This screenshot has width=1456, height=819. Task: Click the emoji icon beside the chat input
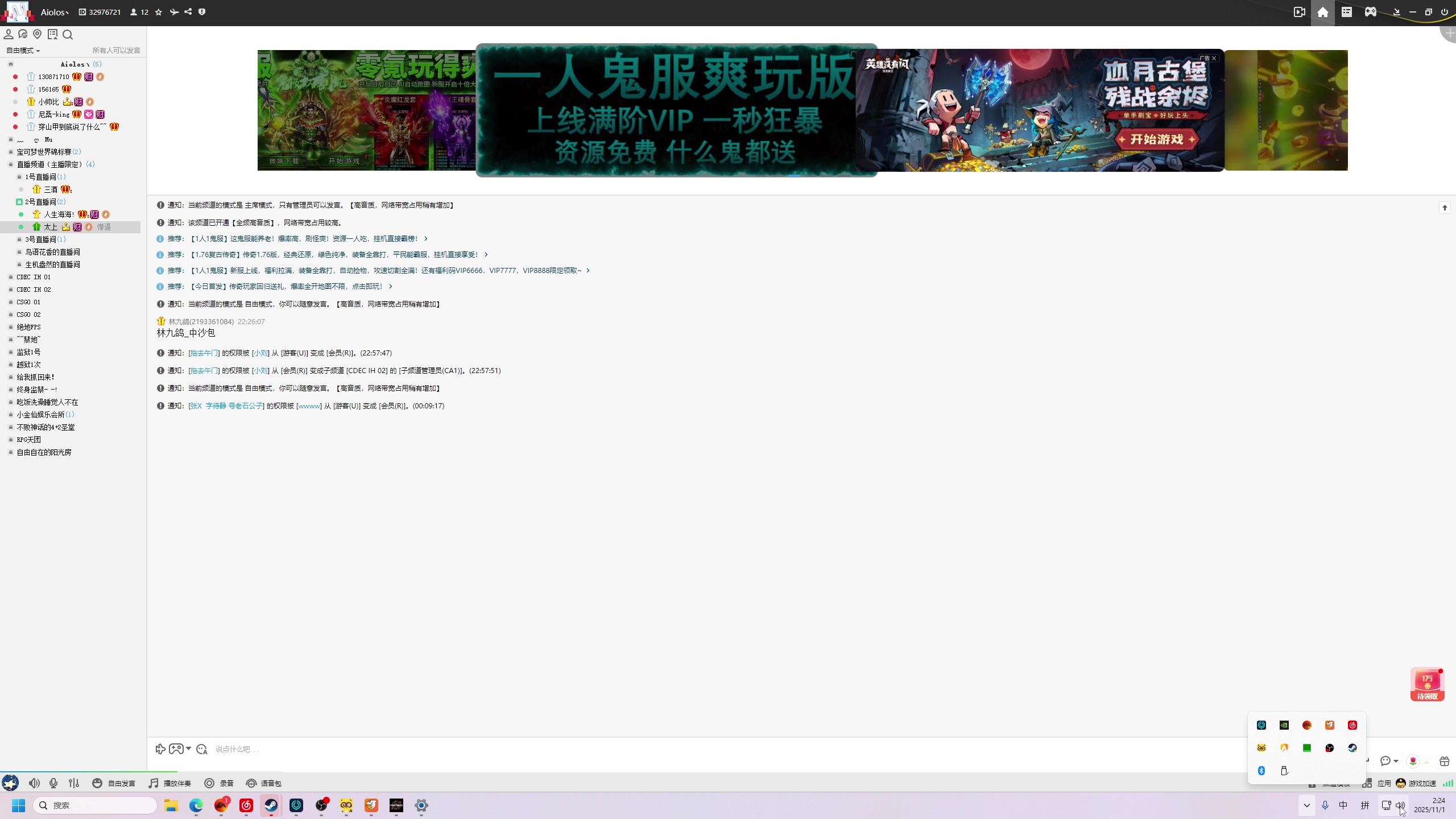click(202, 749)
